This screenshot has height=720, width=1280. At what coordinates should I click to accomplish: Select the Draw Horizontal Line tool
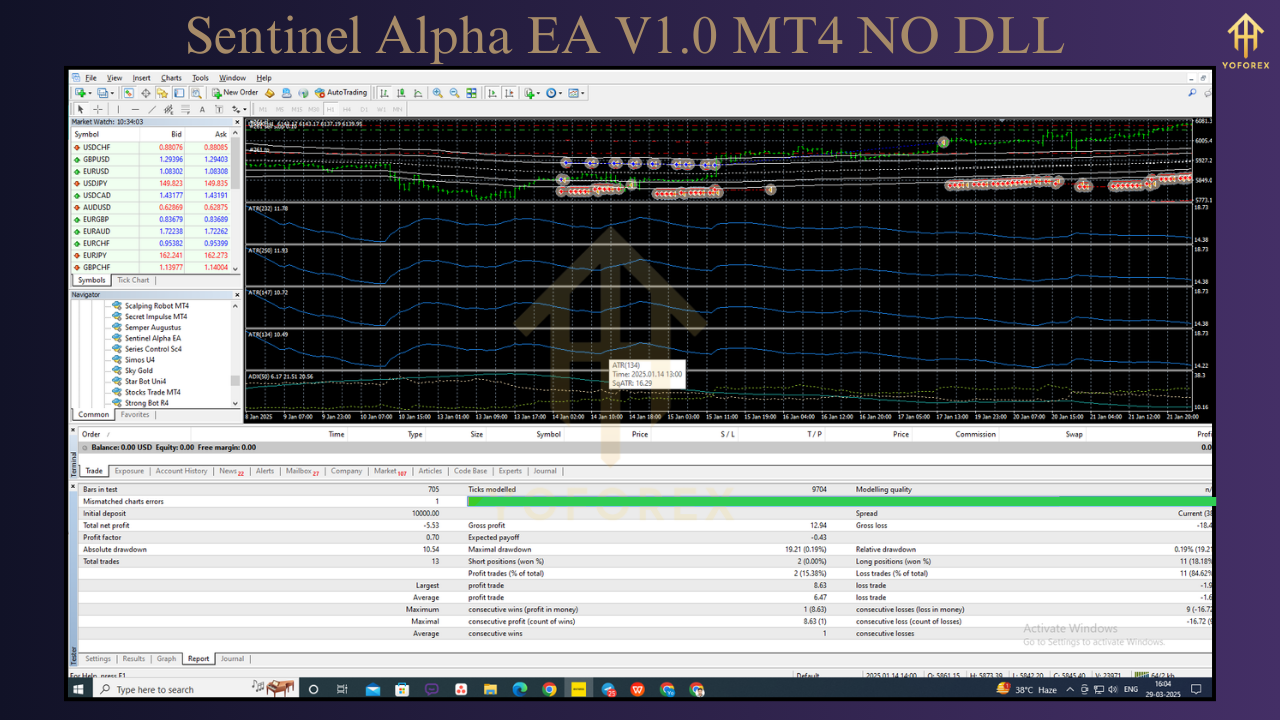135,109
